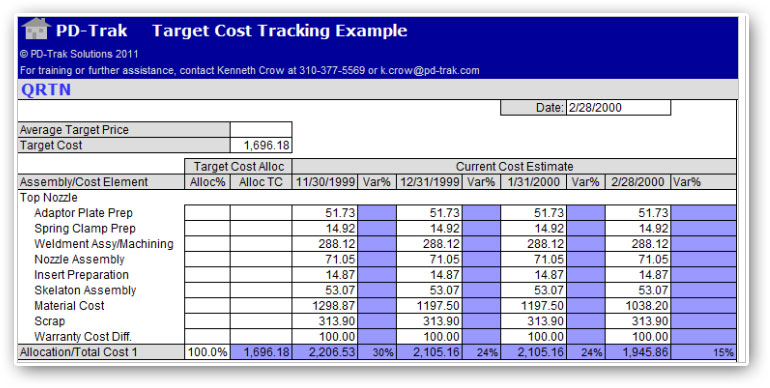Click the PD-Trak house logo icon
The width and height of the screenshot is (770, 388).
tap(36, 29)
